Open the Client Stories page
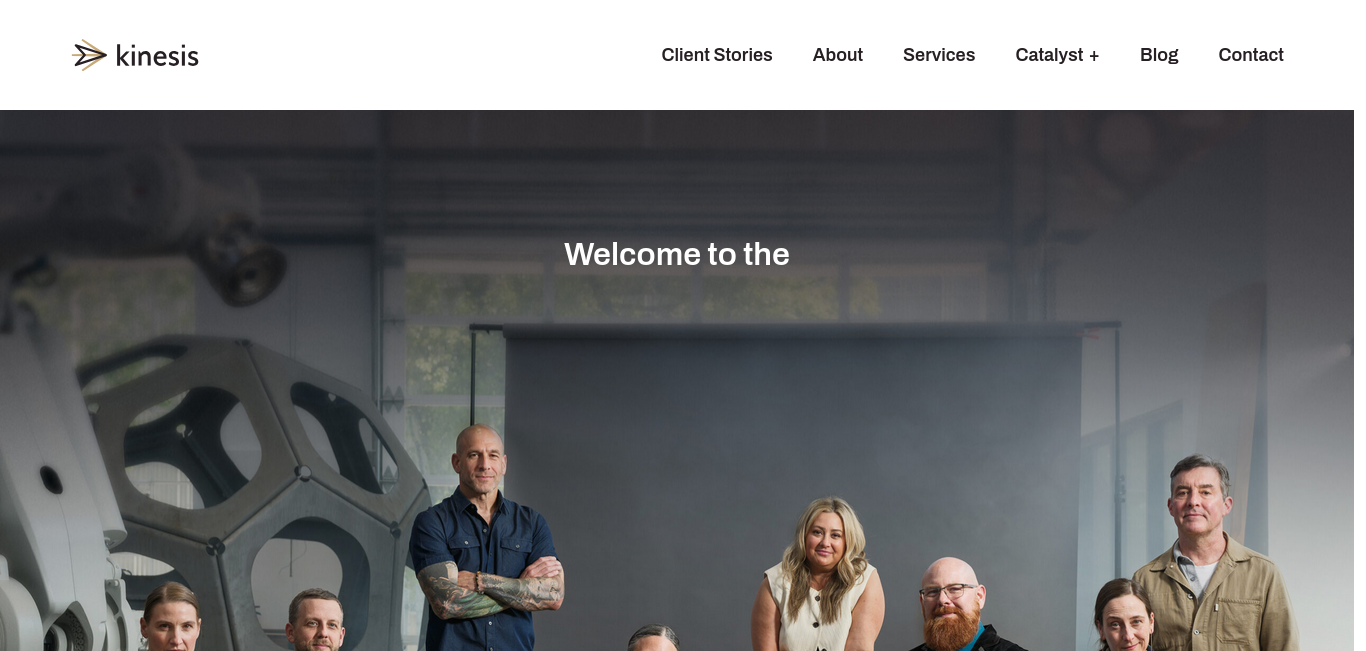The width and height of the screenshot is (1366, 651). point(717,55)
